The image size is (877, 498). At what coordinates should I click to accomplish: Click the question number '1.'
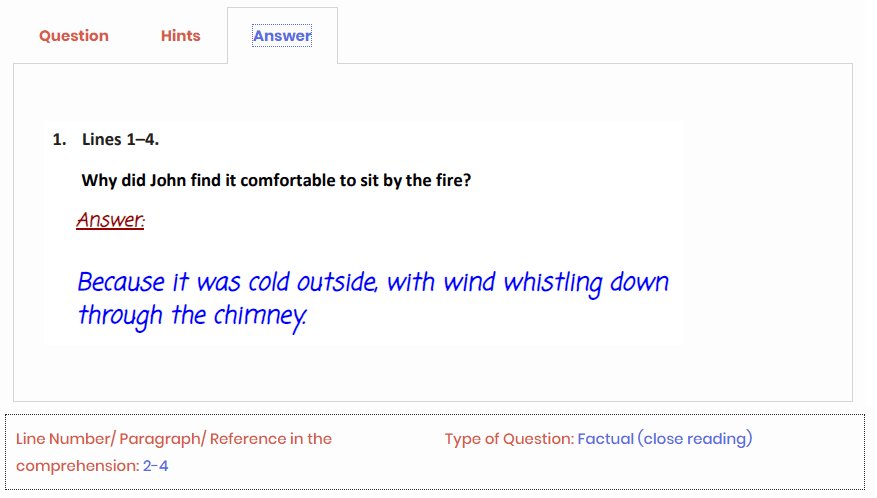click(x=59, y=139)
